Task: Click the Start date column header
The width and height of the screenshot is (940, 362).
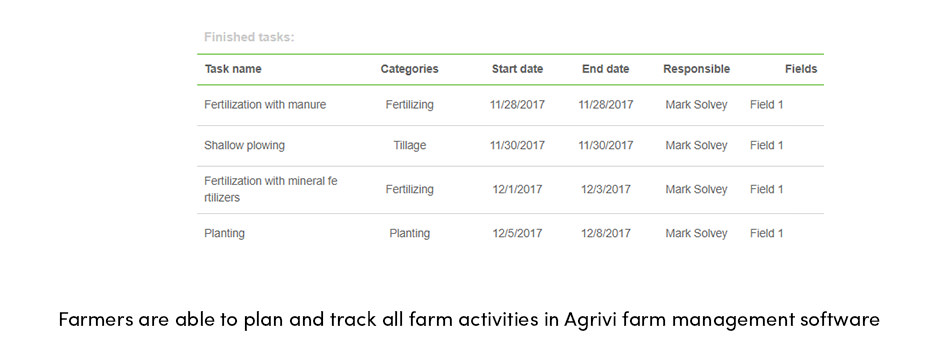Action: 517,69
